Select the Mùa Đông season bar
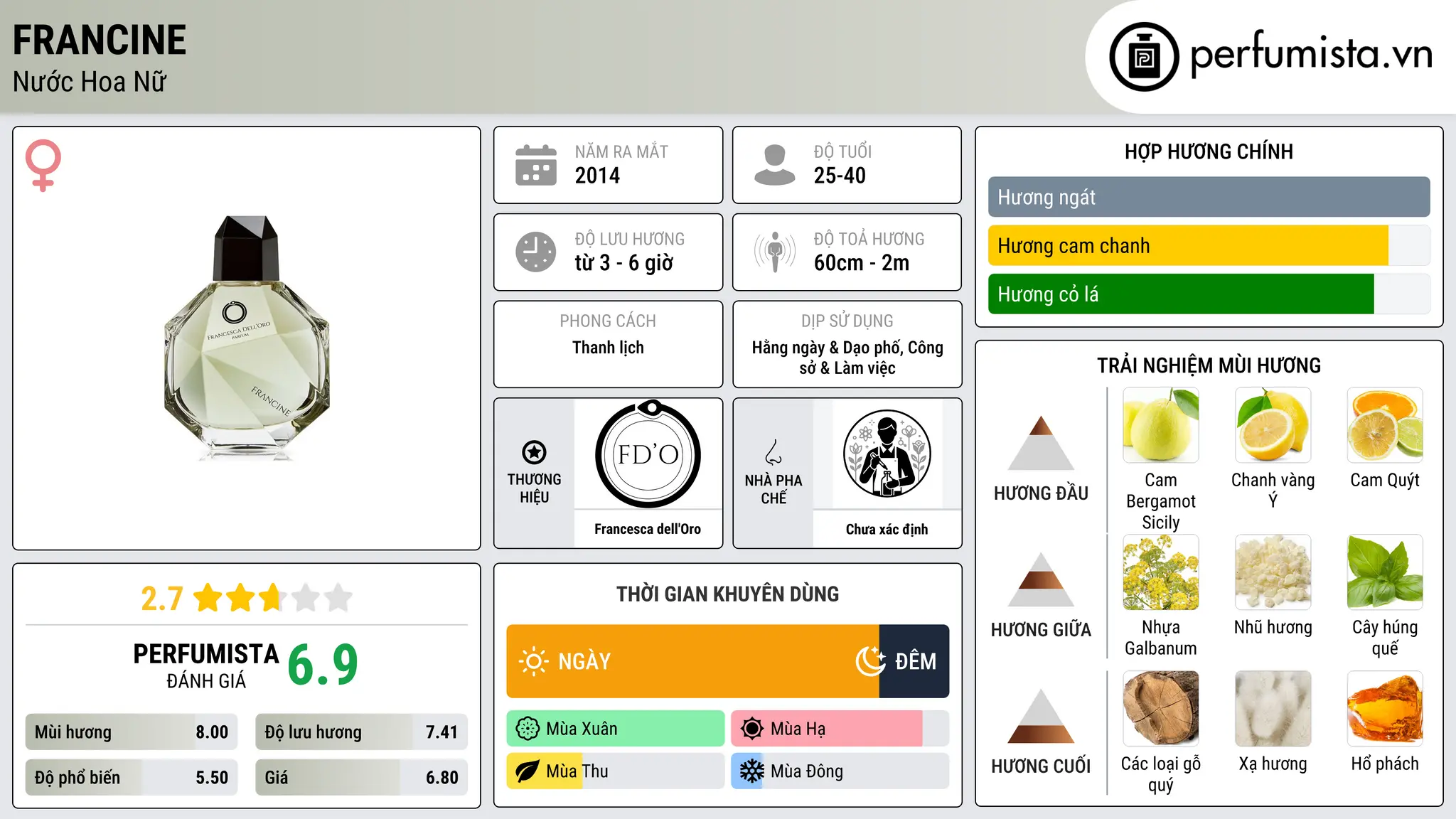This screenshot has height=819, width=1456. coord(840,771)
